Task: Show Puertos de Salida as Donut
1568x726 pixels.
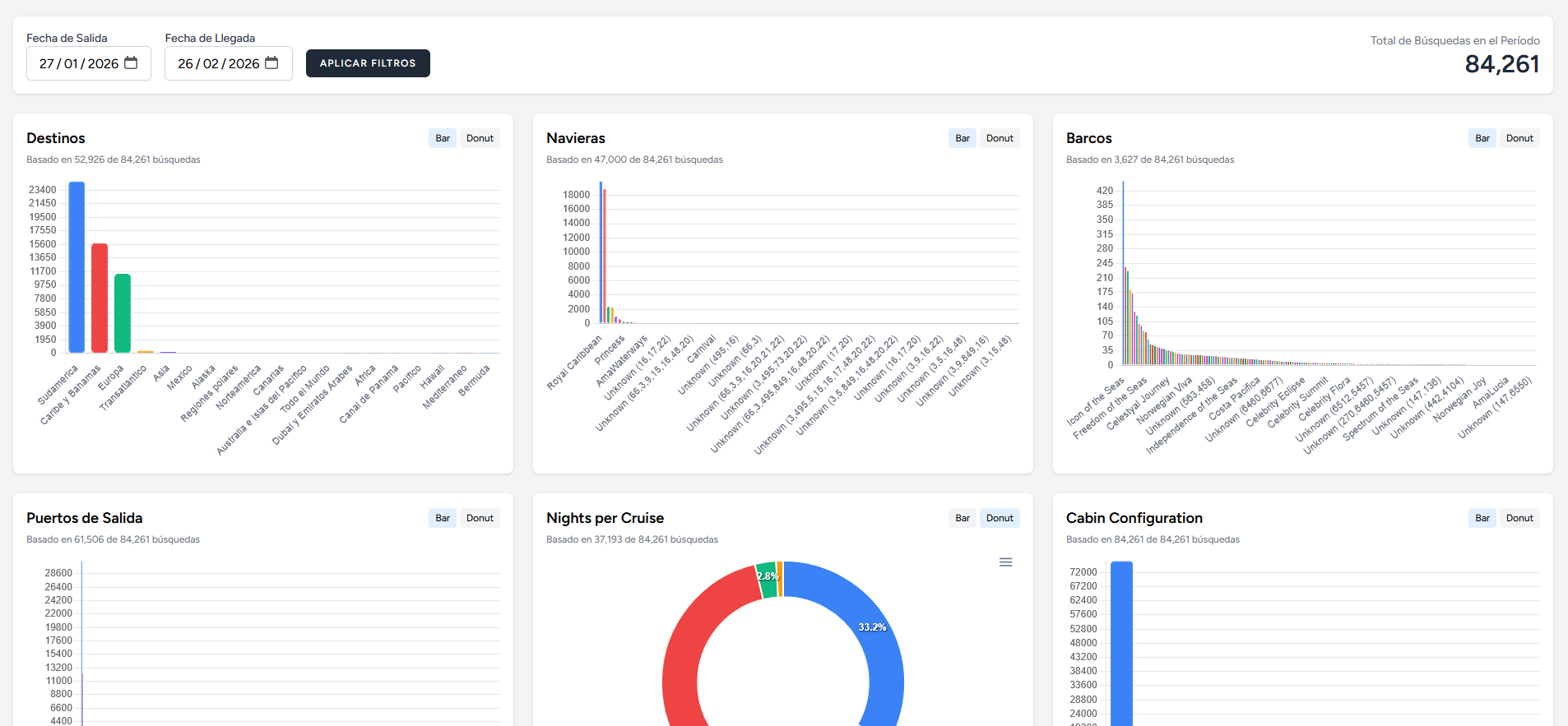Action: coord(480,518)
